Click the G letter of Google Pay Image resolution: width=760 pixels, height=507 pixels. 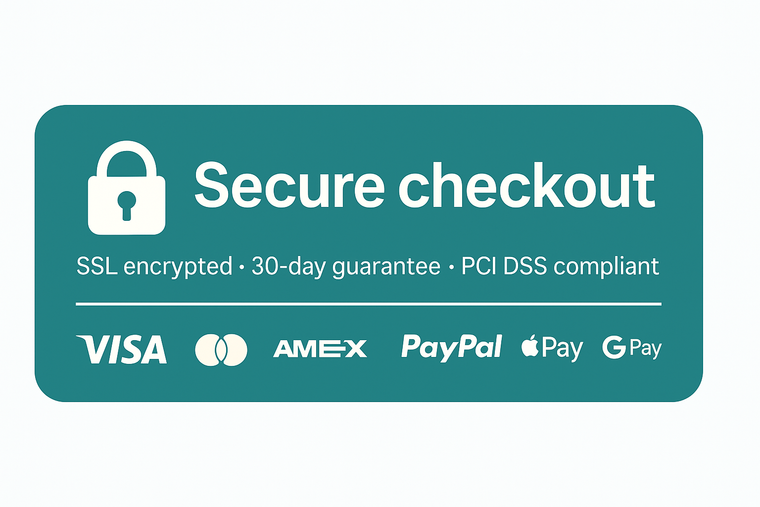[612, 348]
